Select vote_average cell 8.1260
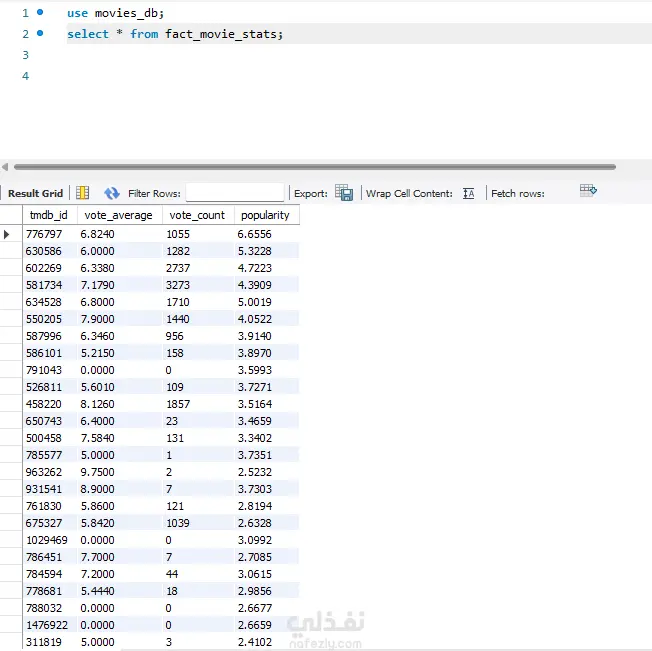The width and height of the screenshot is (652, 651). [x=120, y=404]
